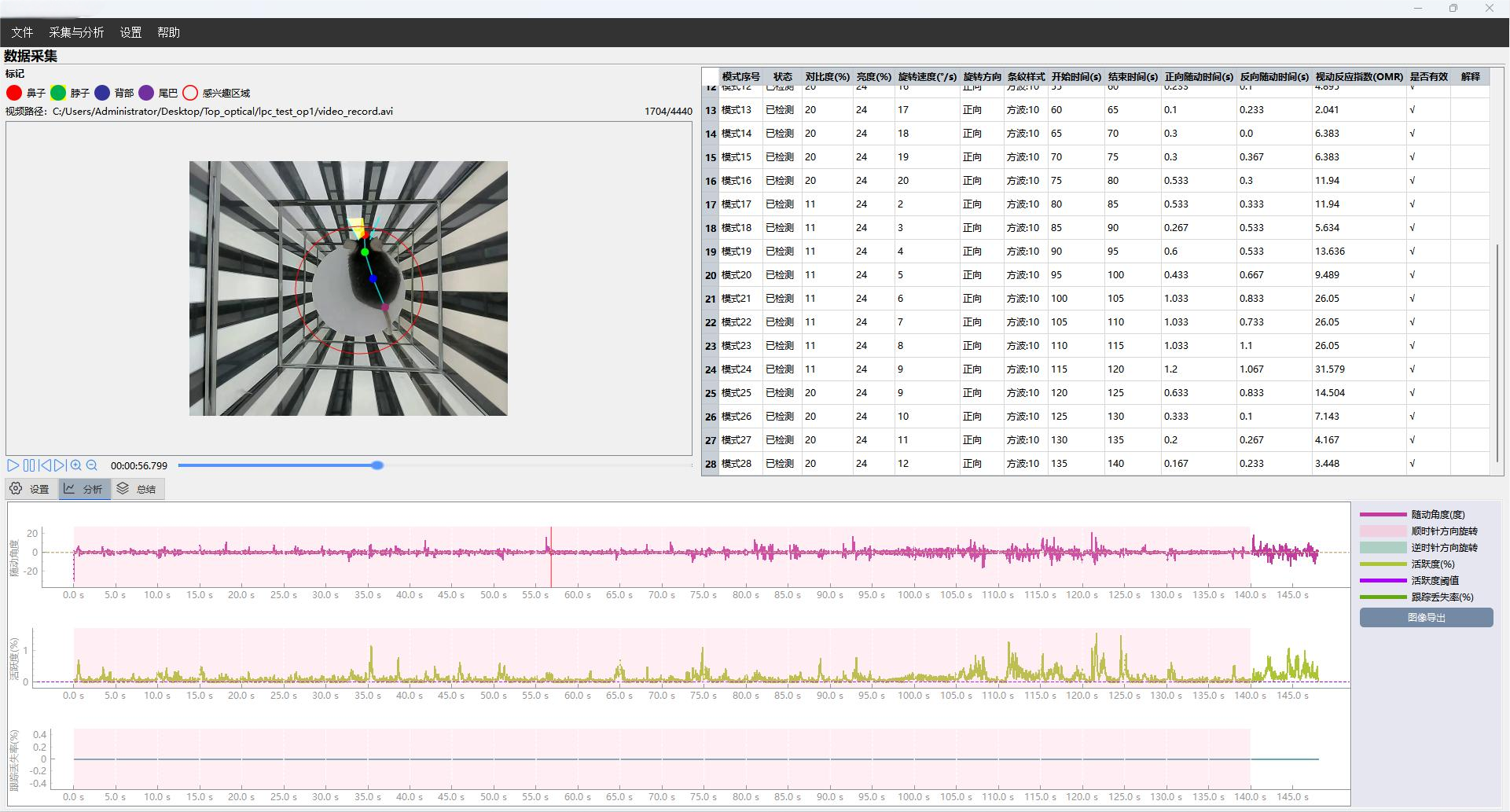Click the red time cursor in 随动角度 chart
Viewport: 1510px width, 812px height.
coord(551,557)
